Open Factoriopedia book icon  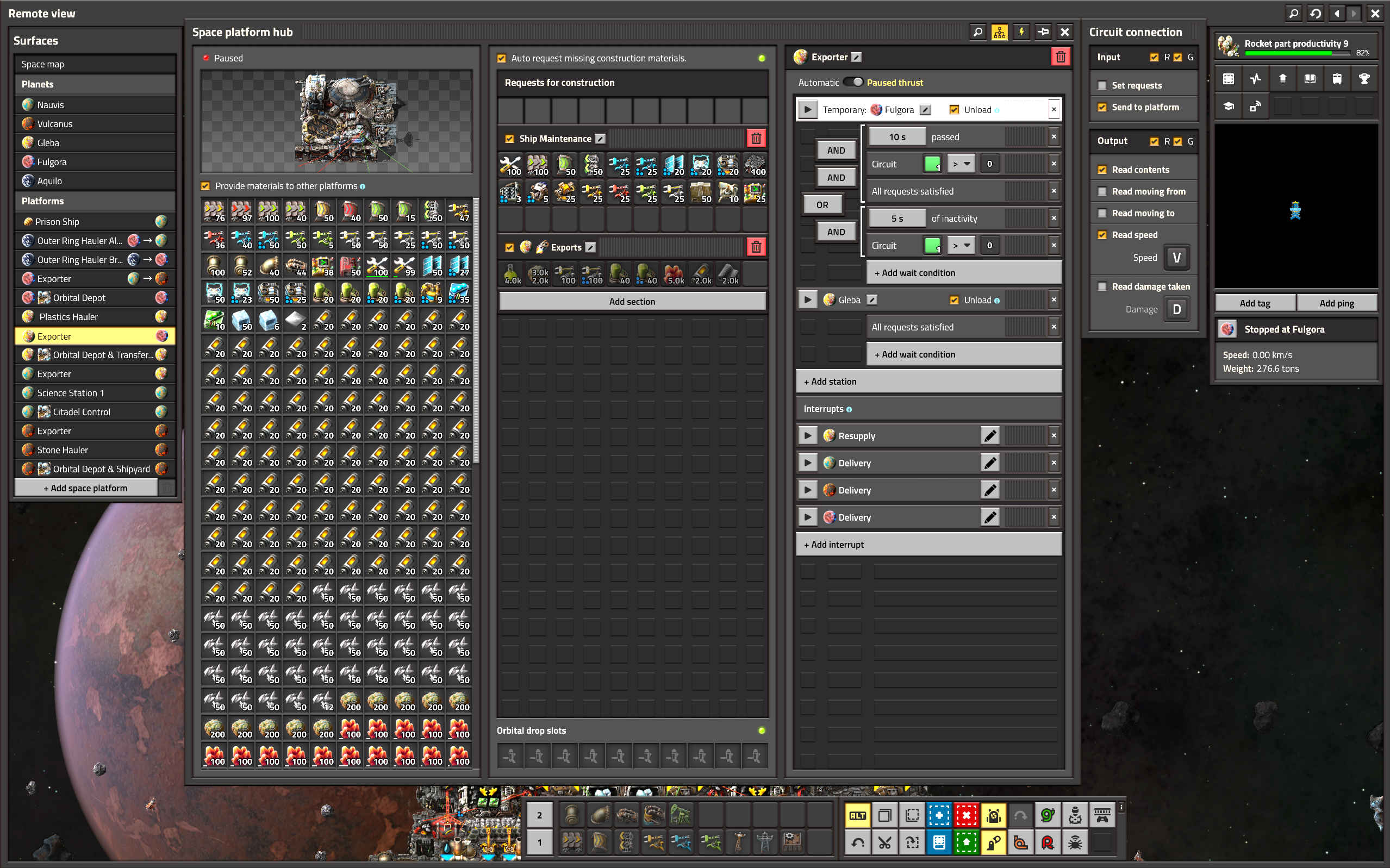coord(1310,79)
